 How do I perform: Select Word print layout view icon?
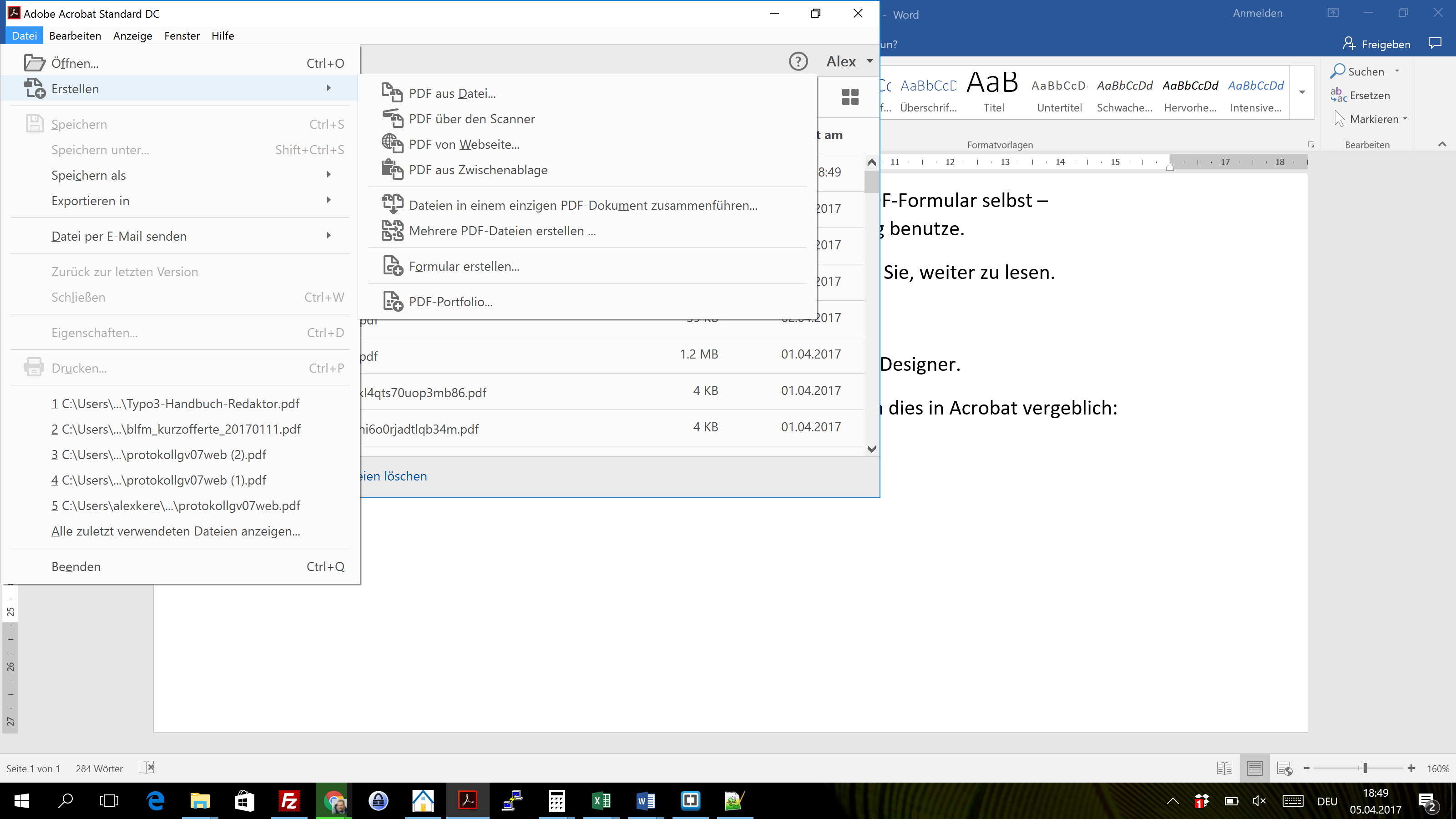coord(1254,768)
